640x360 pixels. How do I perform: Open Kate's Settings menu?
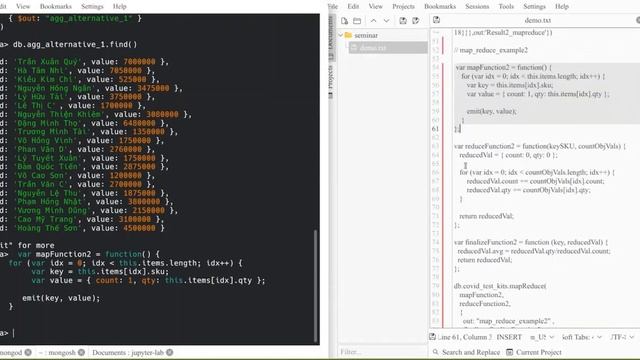click(x=534, y=6)
